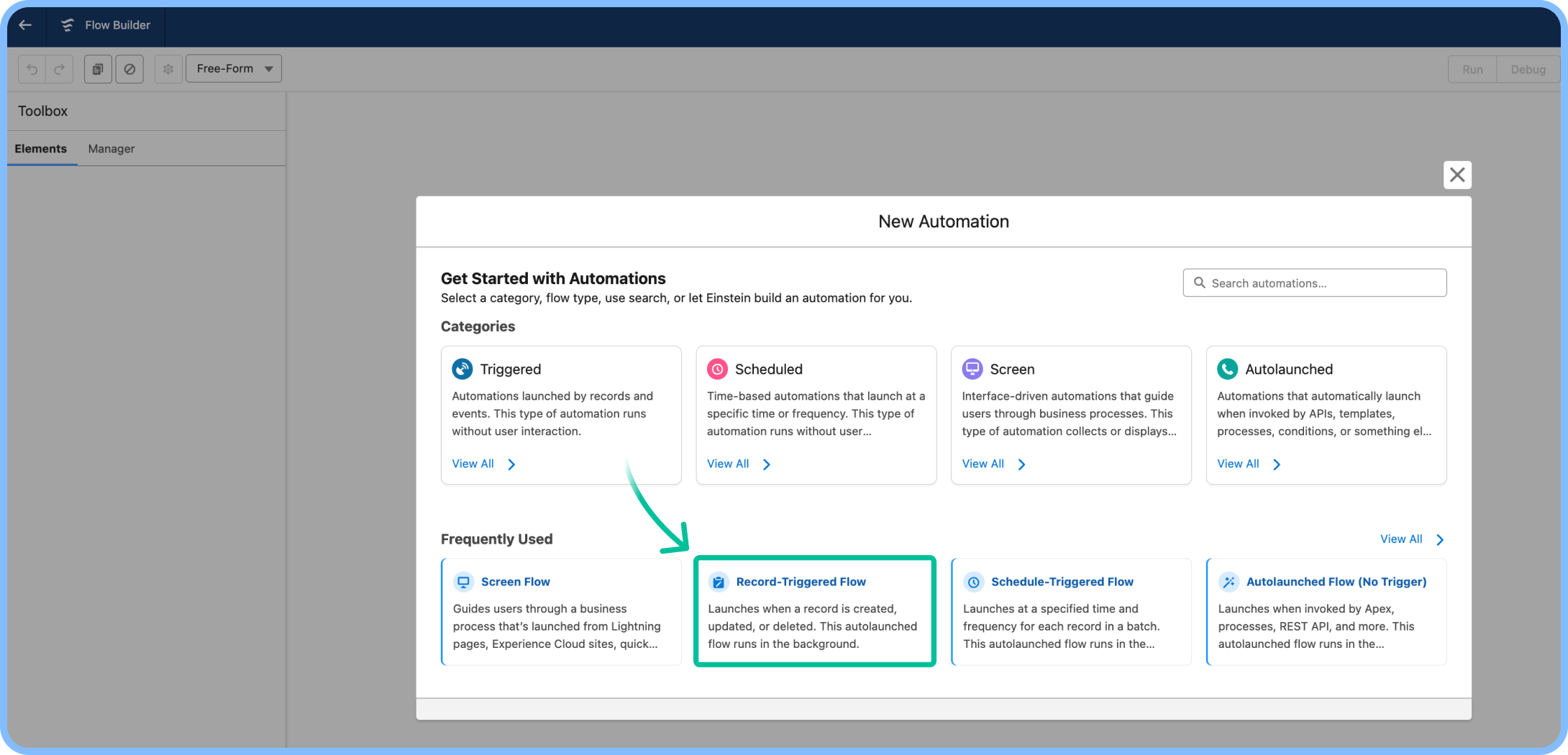The image size is (1568, 755).
Task: Open flow settings gear icon
Action: click(x=168, y=69)
